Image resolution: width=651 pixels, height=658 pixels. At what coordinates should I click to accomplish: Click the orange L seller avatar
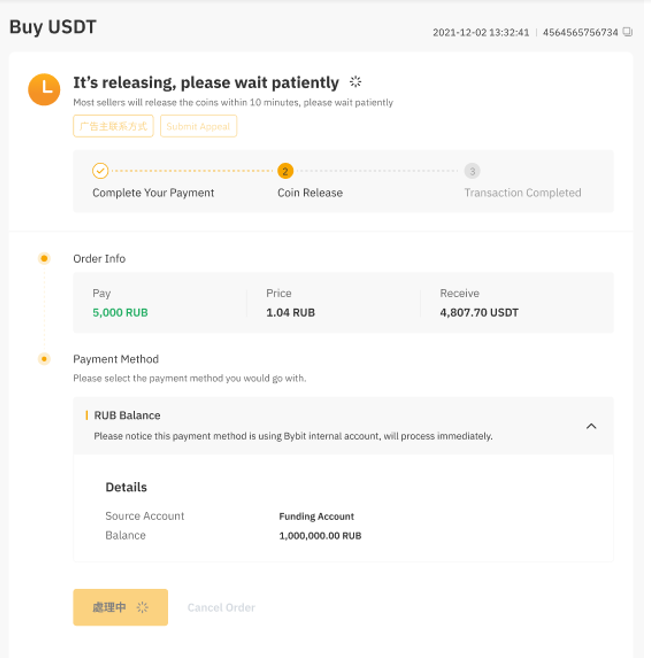coord(44,89)
